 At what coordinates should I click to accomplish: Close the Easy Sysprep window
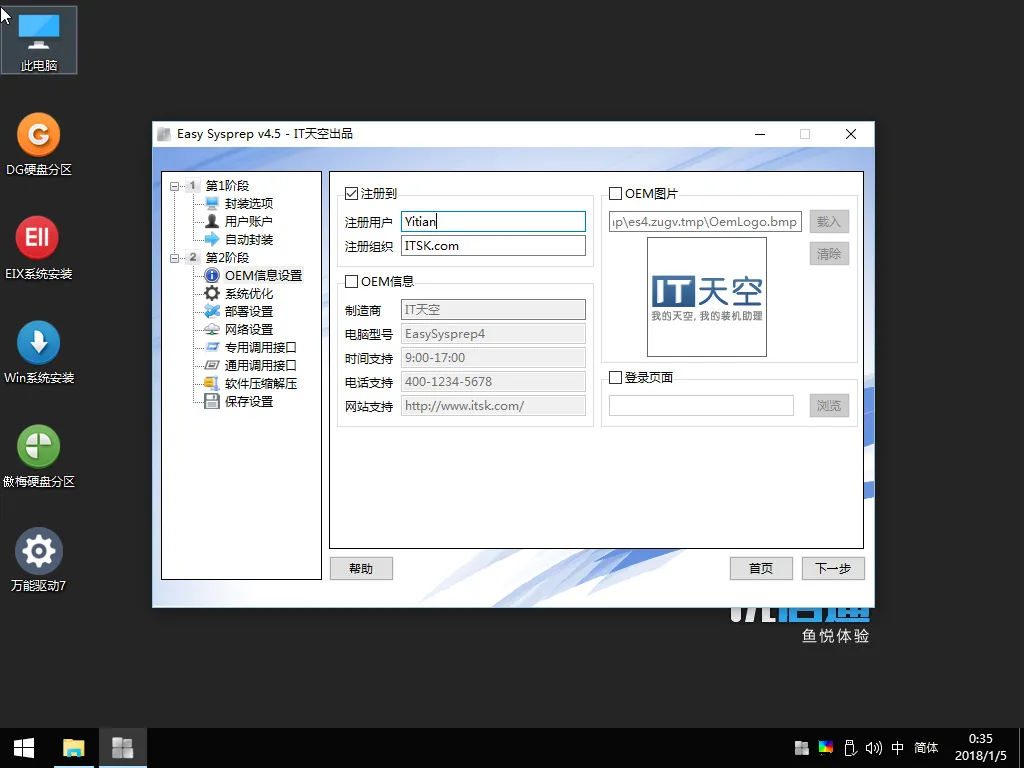[x=851, y=134]
